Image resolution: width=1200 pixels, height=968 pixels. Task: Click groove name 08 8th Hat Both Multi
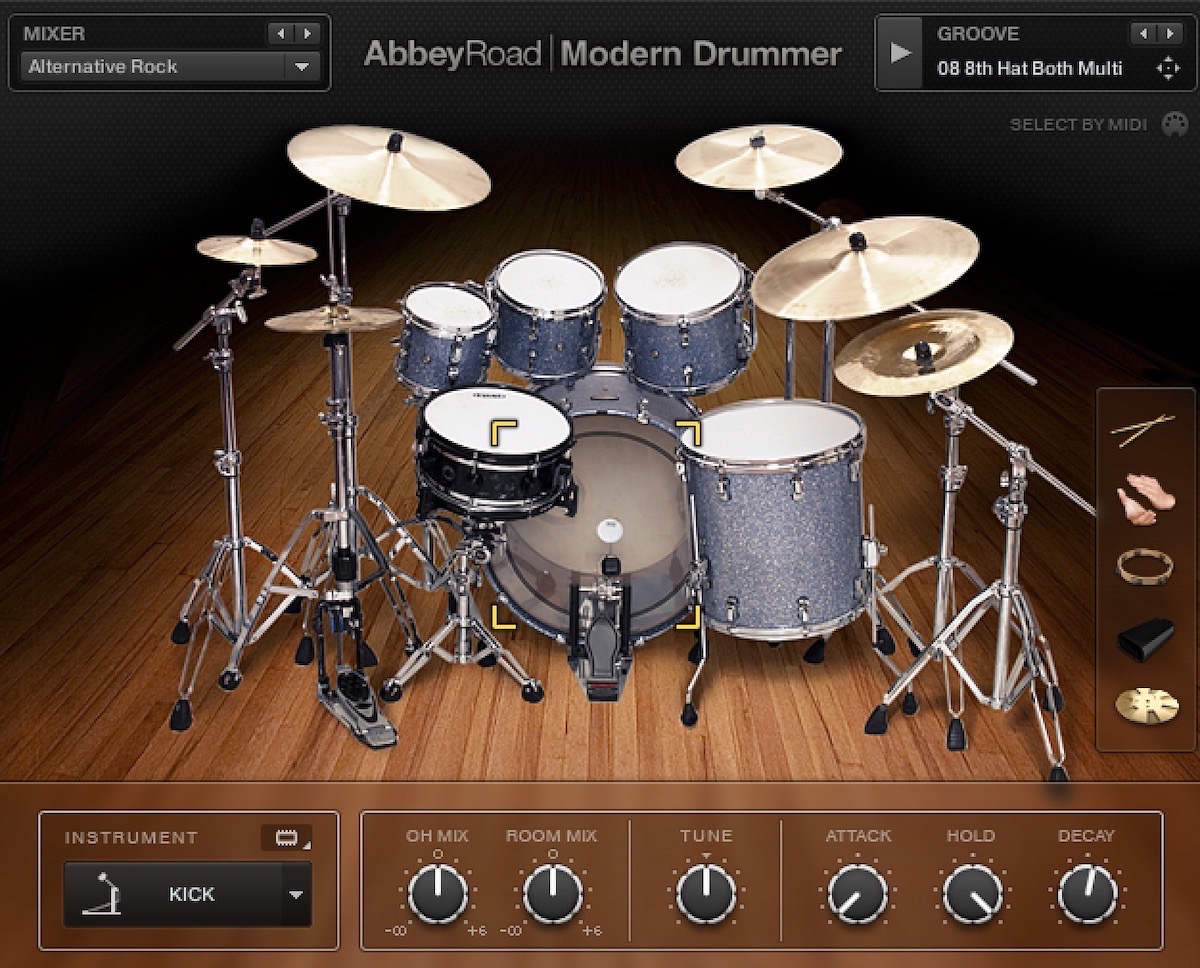tap(1030, 68)
